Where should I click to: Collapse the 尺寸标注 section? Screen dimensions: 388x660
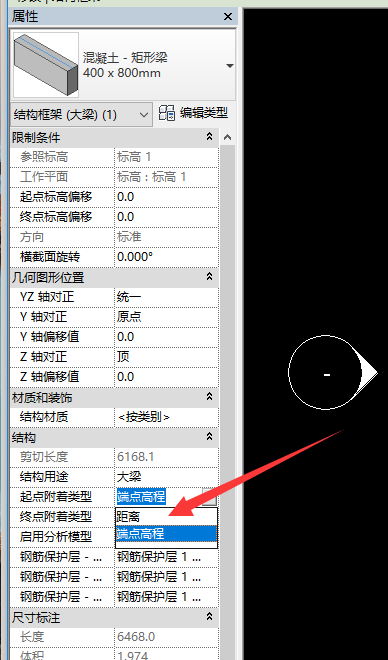tap(209, 617)
